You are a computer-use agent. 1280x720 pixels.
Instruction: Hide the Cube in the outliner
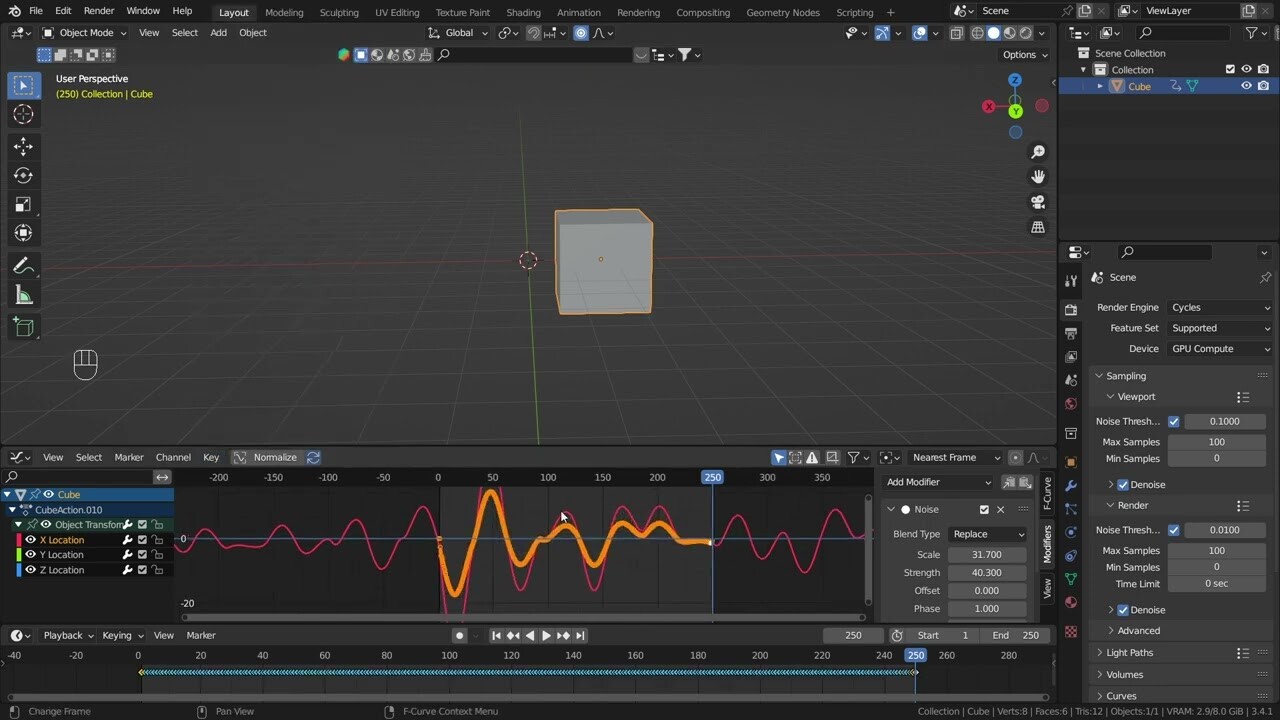(1246, 86)
